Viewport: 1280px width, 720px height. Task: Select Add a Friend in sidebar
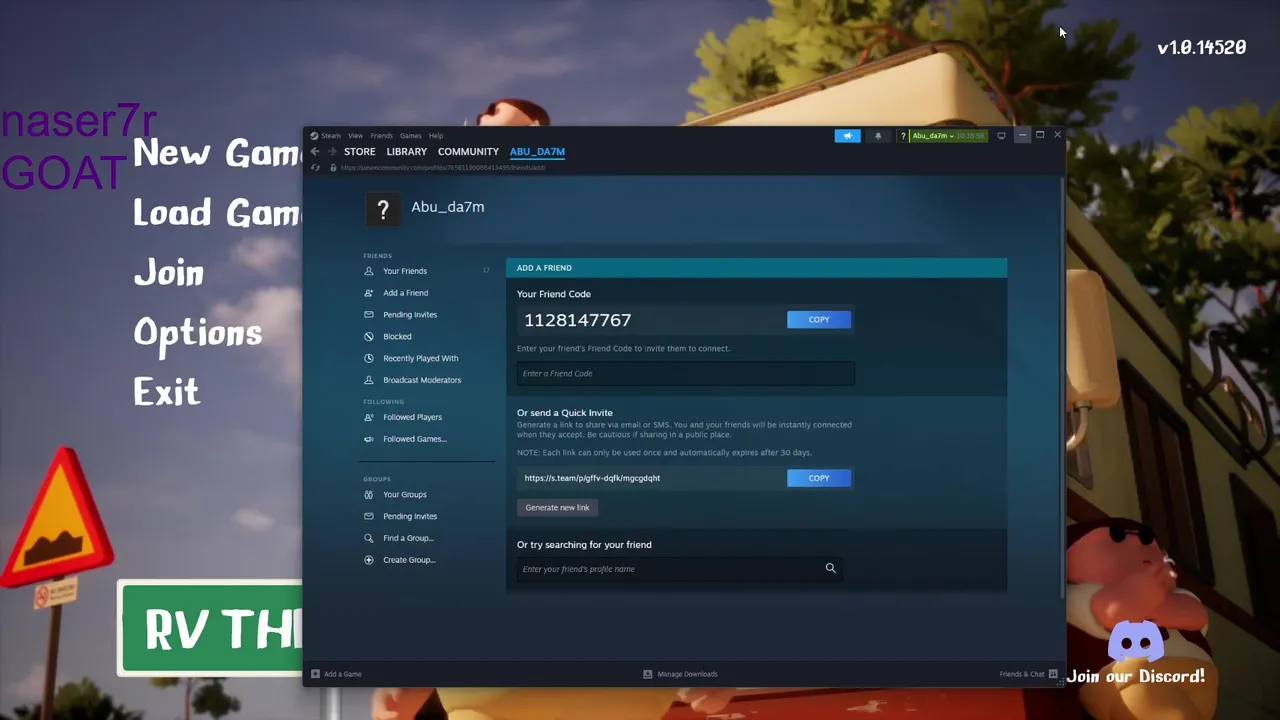(405, 293)
